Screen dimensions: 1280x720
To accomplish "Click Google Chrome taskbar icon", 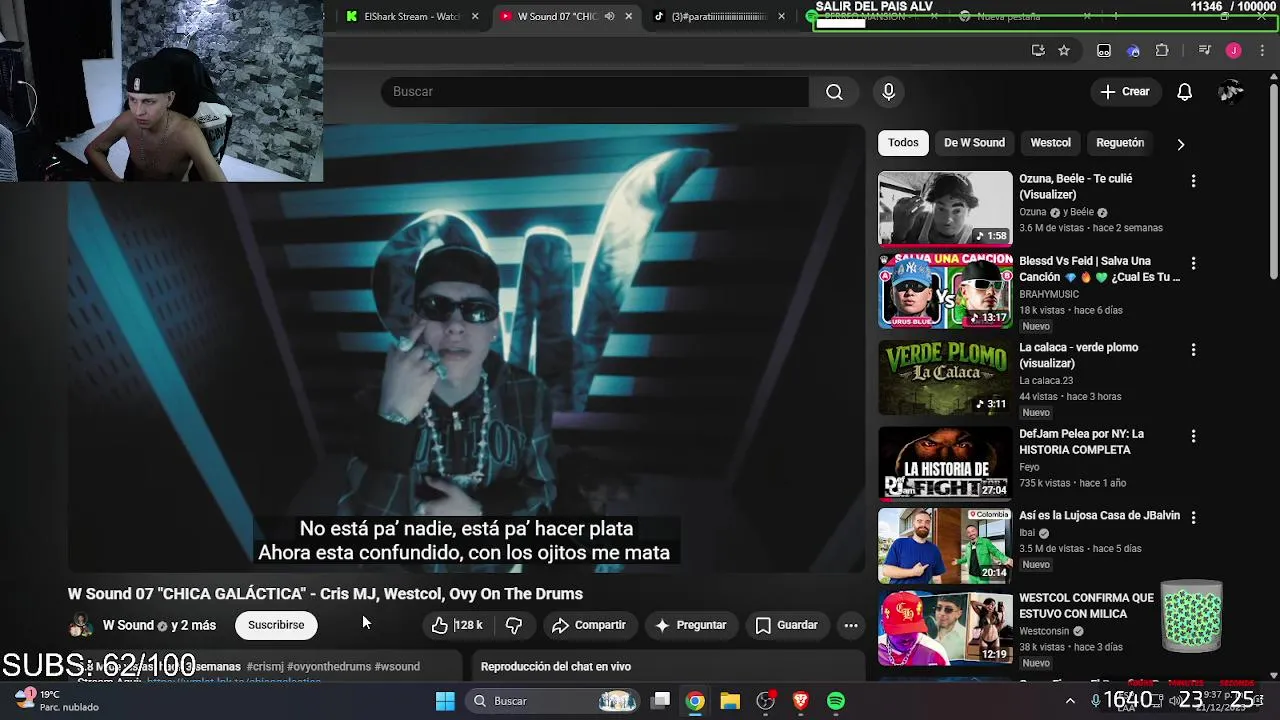I will point(695,701).
